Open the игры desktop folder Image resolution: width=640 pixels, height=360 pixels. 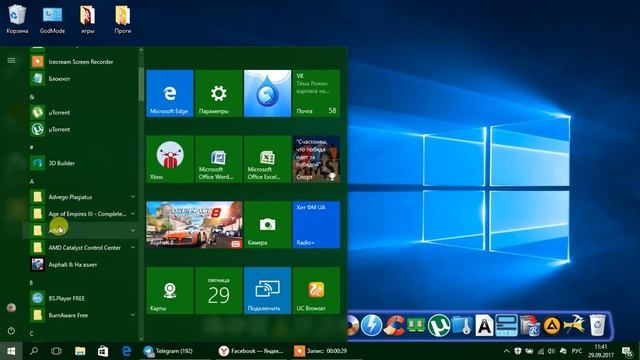tap(88, 19)
